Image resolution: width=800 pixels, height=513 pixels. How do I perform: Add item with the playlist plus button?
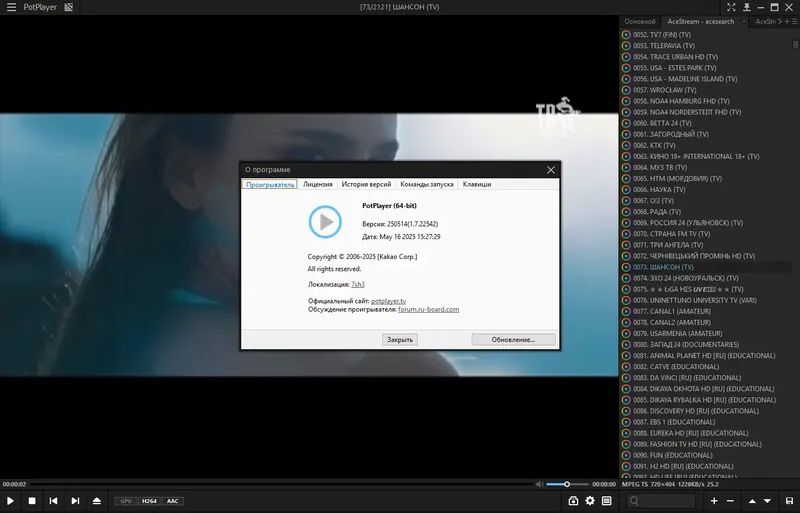(714, 501)
